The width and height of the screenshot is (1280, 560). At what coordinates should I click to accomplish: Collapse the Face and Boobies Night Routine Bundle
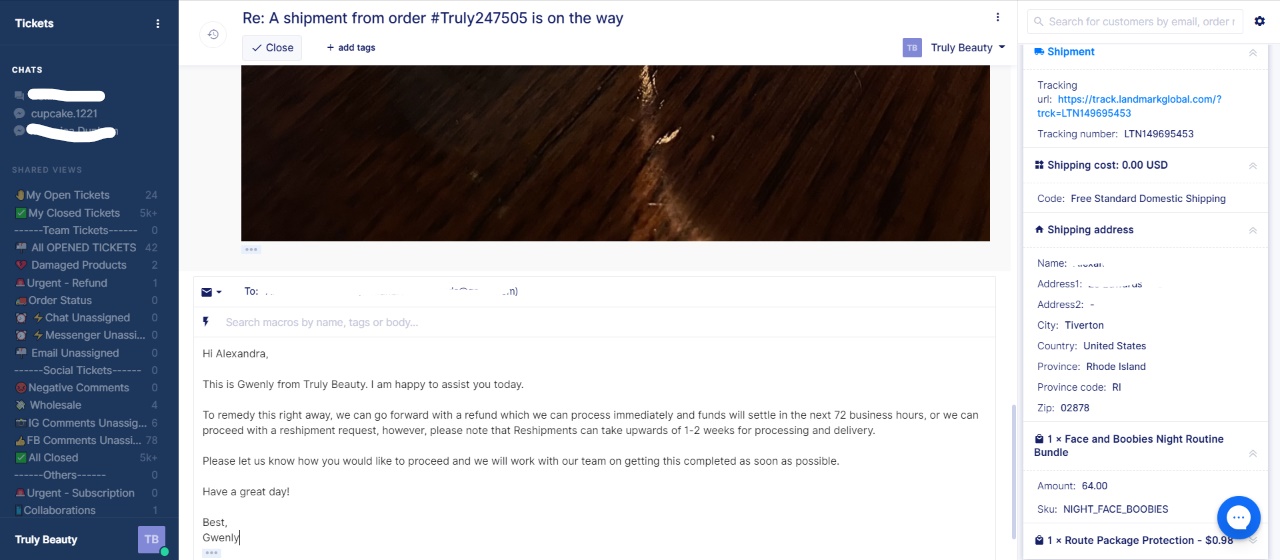pos(1252,453)
